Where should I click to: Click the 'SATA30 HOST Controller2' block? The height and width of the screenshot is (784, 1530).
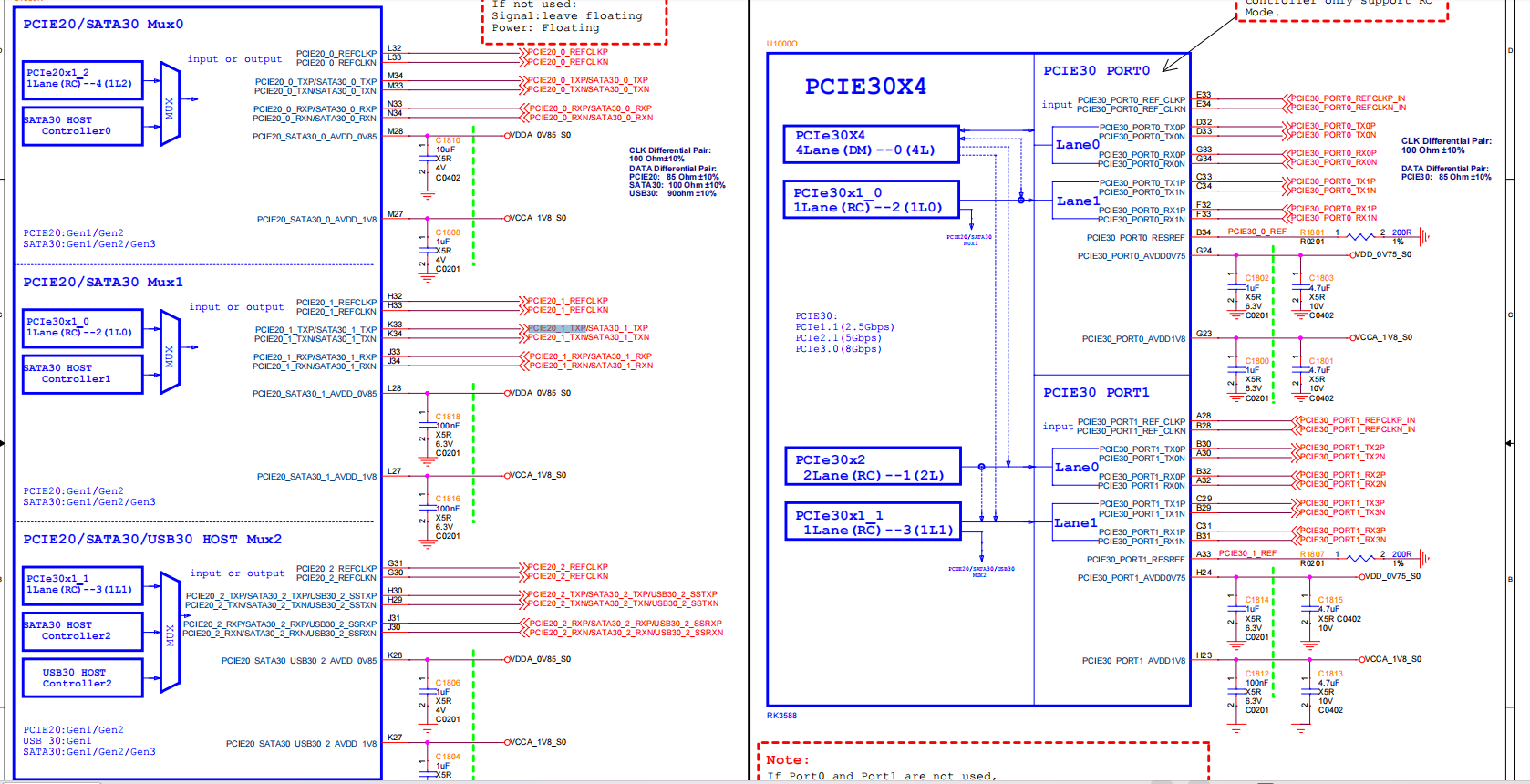(x=83, y=631)
